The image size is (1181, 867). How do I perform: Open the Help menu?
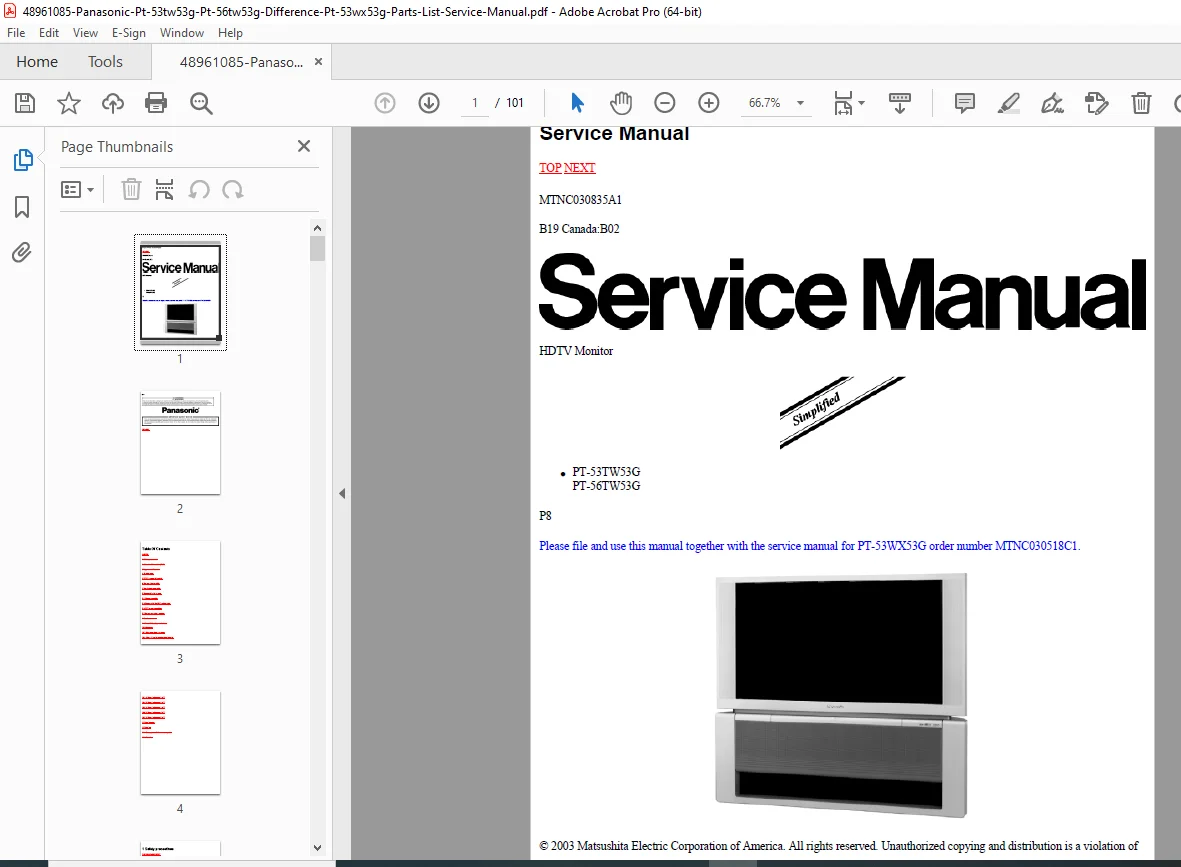tap(230, 33)
